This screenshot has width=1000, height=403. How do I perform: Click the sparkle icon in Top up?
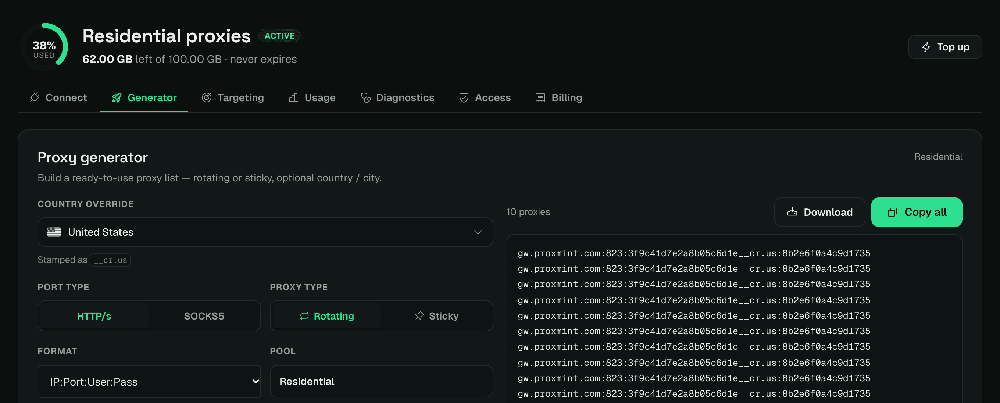click(926, 47)
